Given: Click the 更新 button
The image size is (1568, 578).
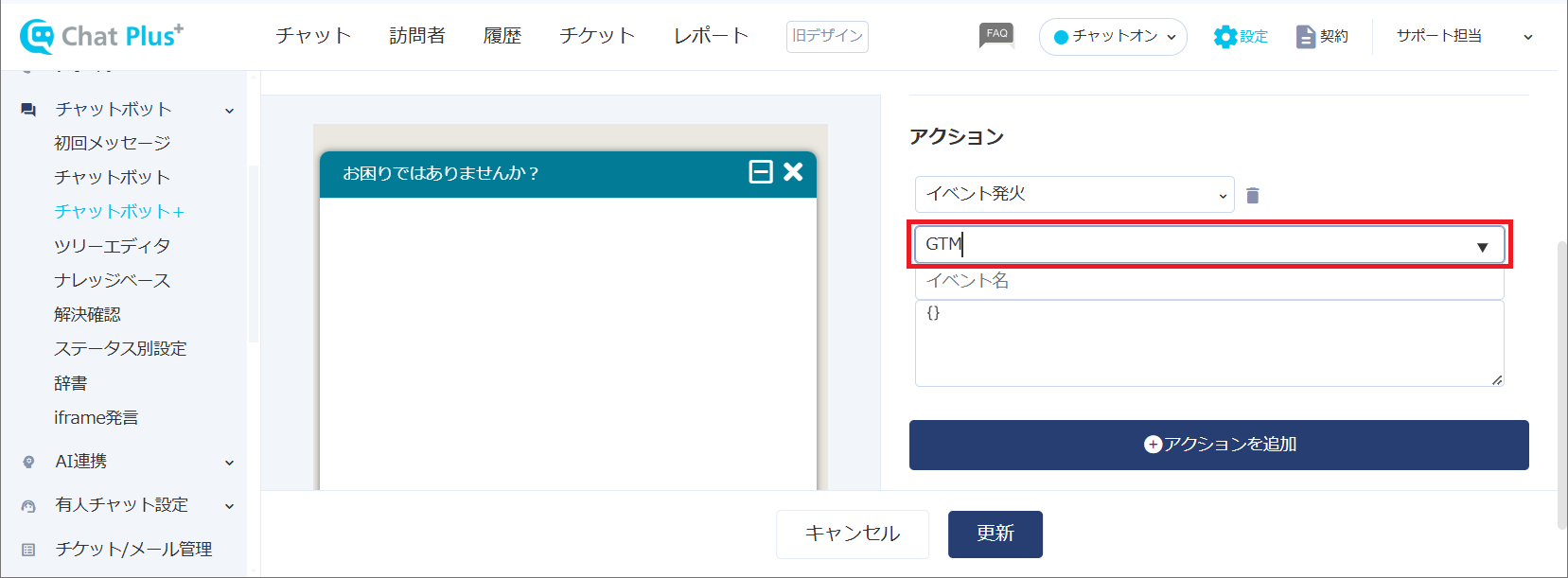Looking at the screenshot, I should (x=995, y=534).
